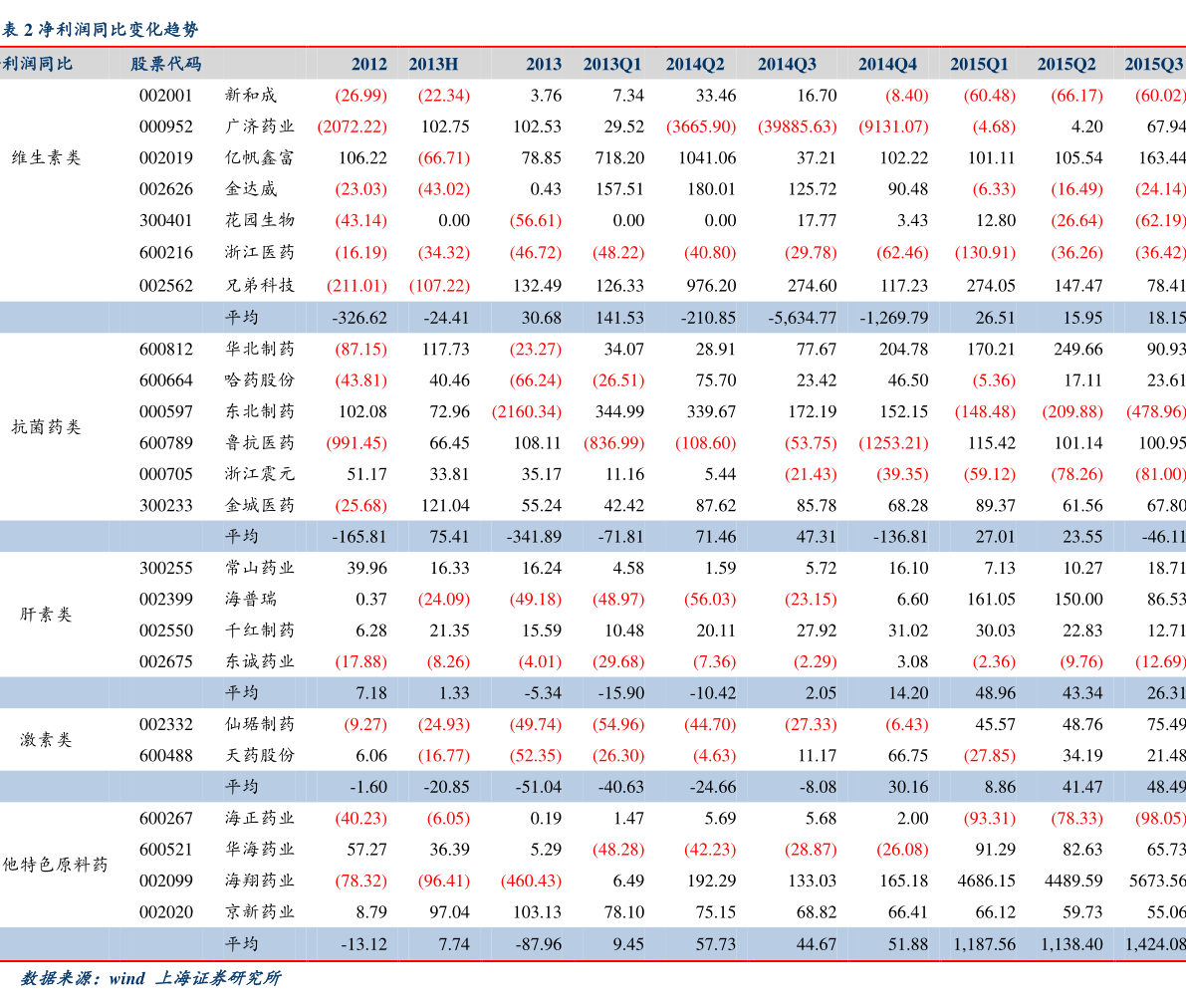Screen dimensions: 1186x1008
Task: Select stock name 广济药业
Action: (260, 126)
